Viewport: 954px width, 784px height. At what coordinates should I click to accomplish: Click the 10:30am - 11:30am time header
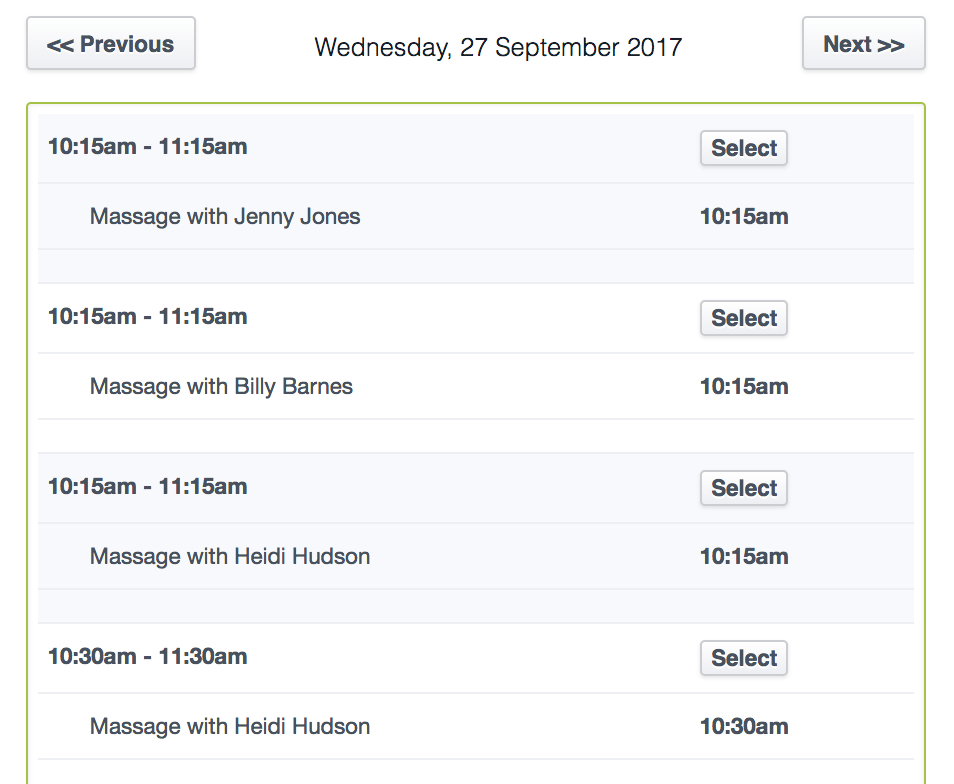coord(148,657)
